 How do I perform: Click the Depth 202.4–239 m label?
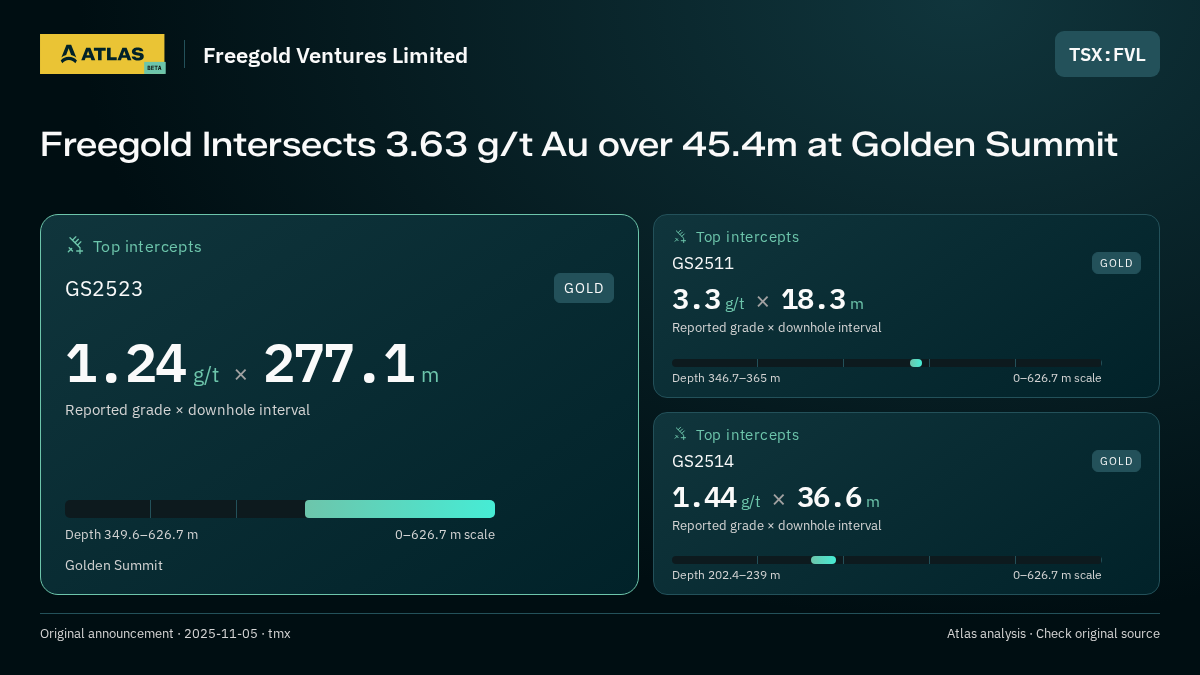pyautogui.click(x=726, y=575)
